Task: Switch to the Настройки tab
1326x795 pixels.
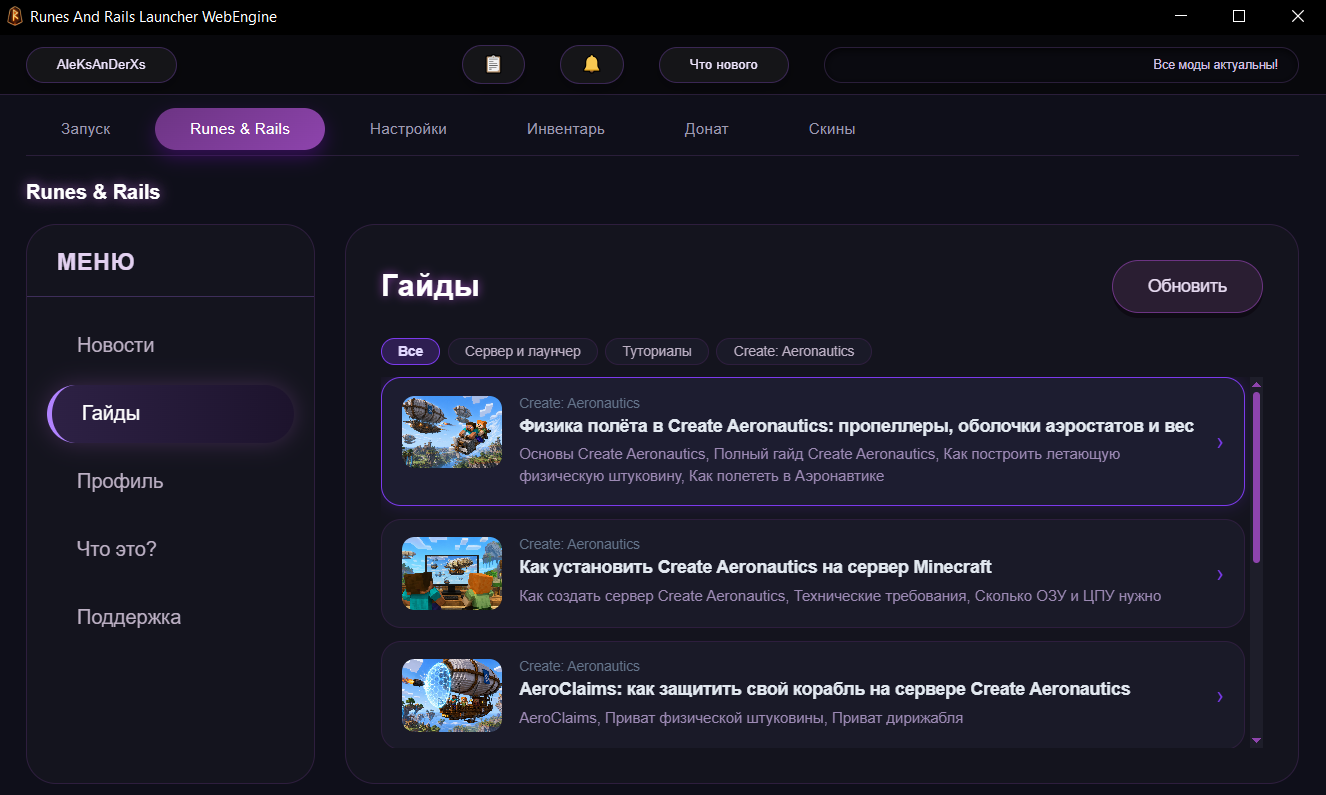Action: [x=408, y=129]
